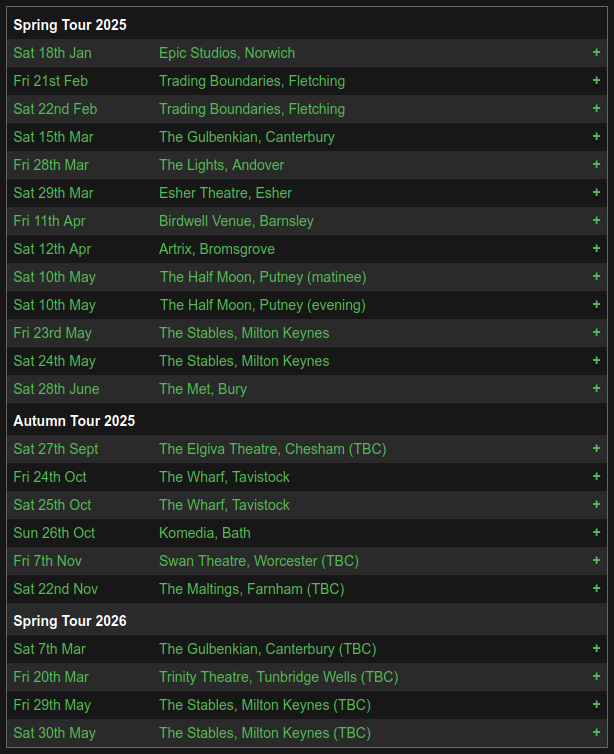The width and height of the screenshot is (614, 754).
Task: Expand the Sat 22nd Feb Trading Boundaries plus icon
Action: click(x=596, y=108)
